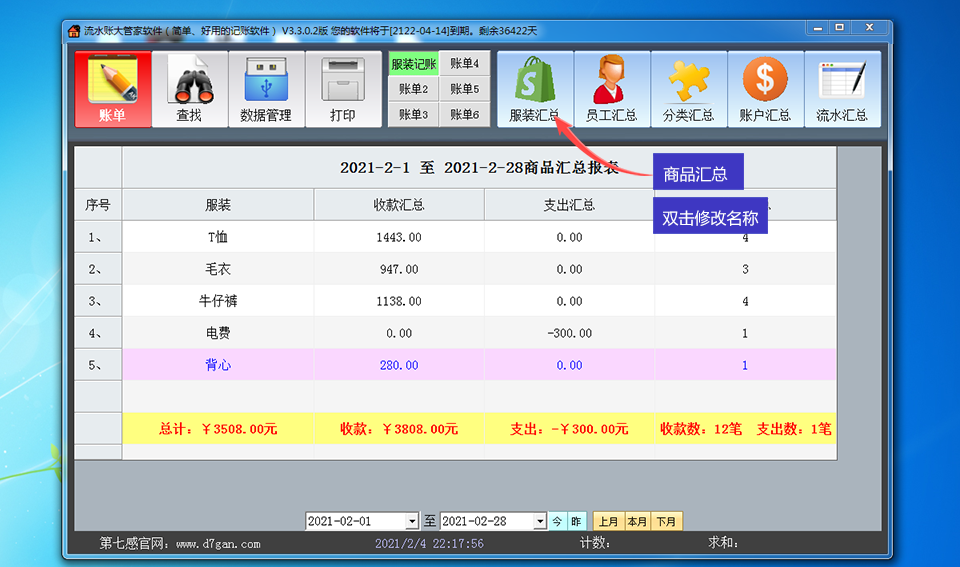
Task: Select the 牛仔裤 row name cell
Action: [x=218, y=301]
